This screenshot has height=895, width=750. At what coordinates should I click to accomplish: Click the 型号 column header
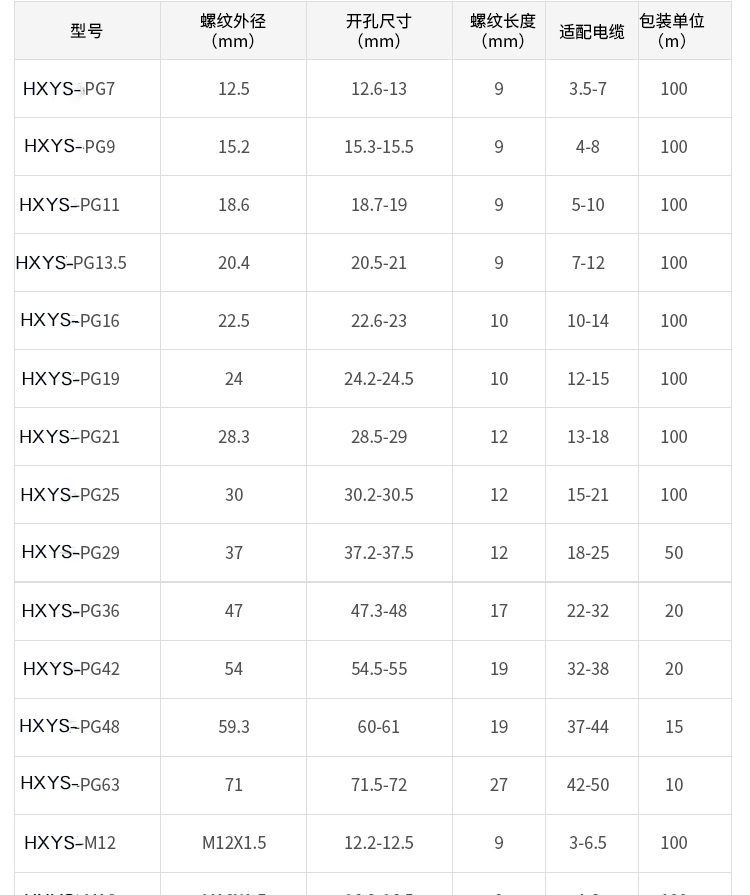point(87,31)
